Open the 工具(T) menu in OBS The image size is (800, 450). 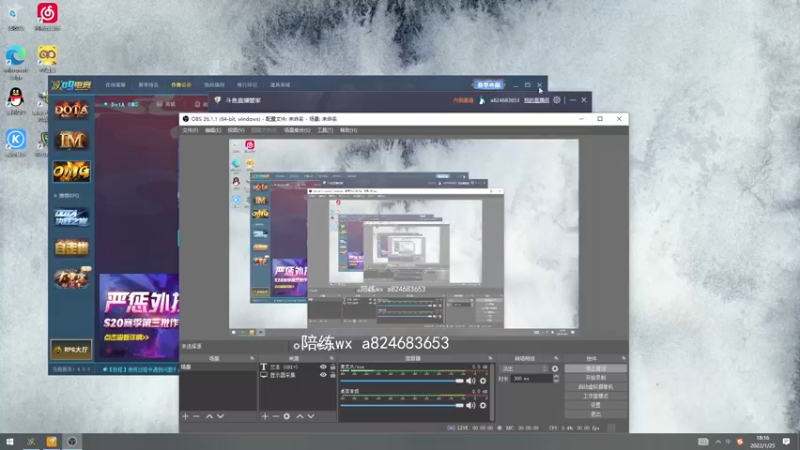click(325, 131)
